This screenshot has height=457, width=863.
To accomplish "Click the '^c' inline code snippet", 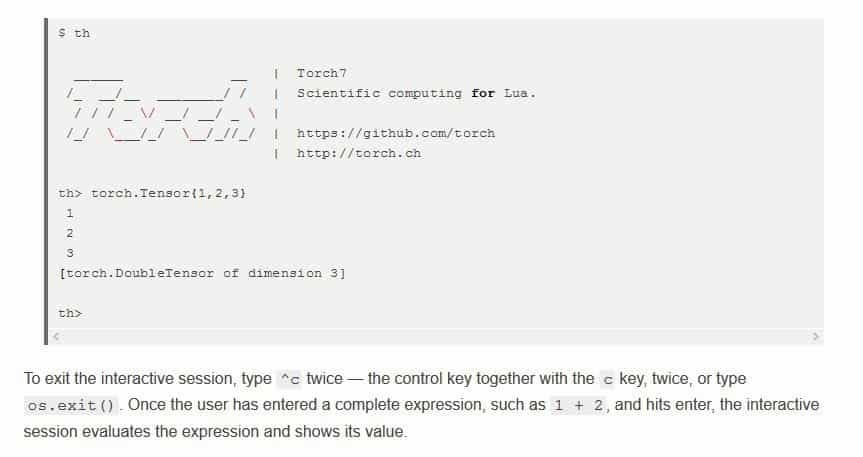I will tap(288, 380).
